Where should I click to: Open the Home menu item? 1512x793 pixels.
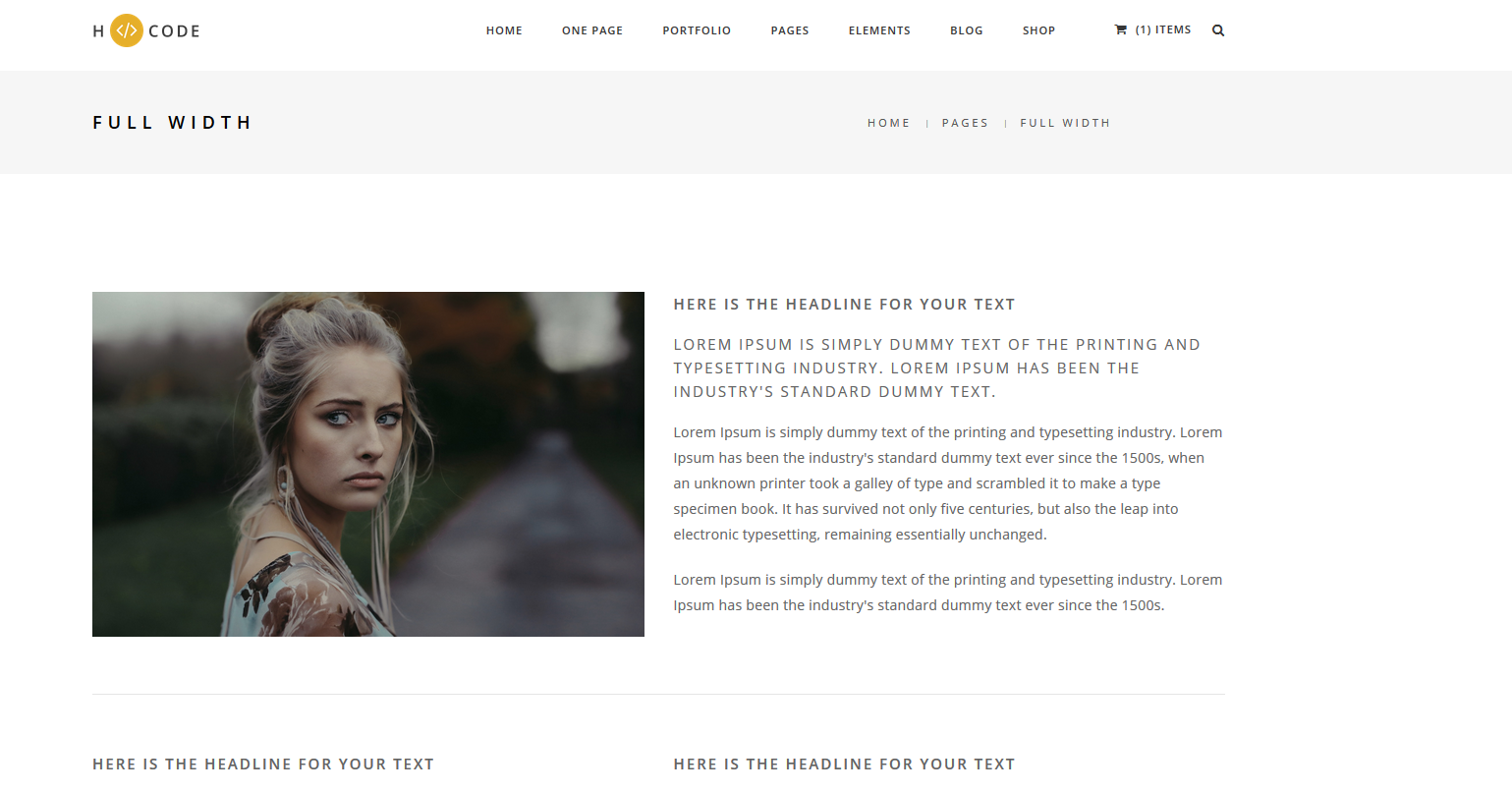click(504, 30)
